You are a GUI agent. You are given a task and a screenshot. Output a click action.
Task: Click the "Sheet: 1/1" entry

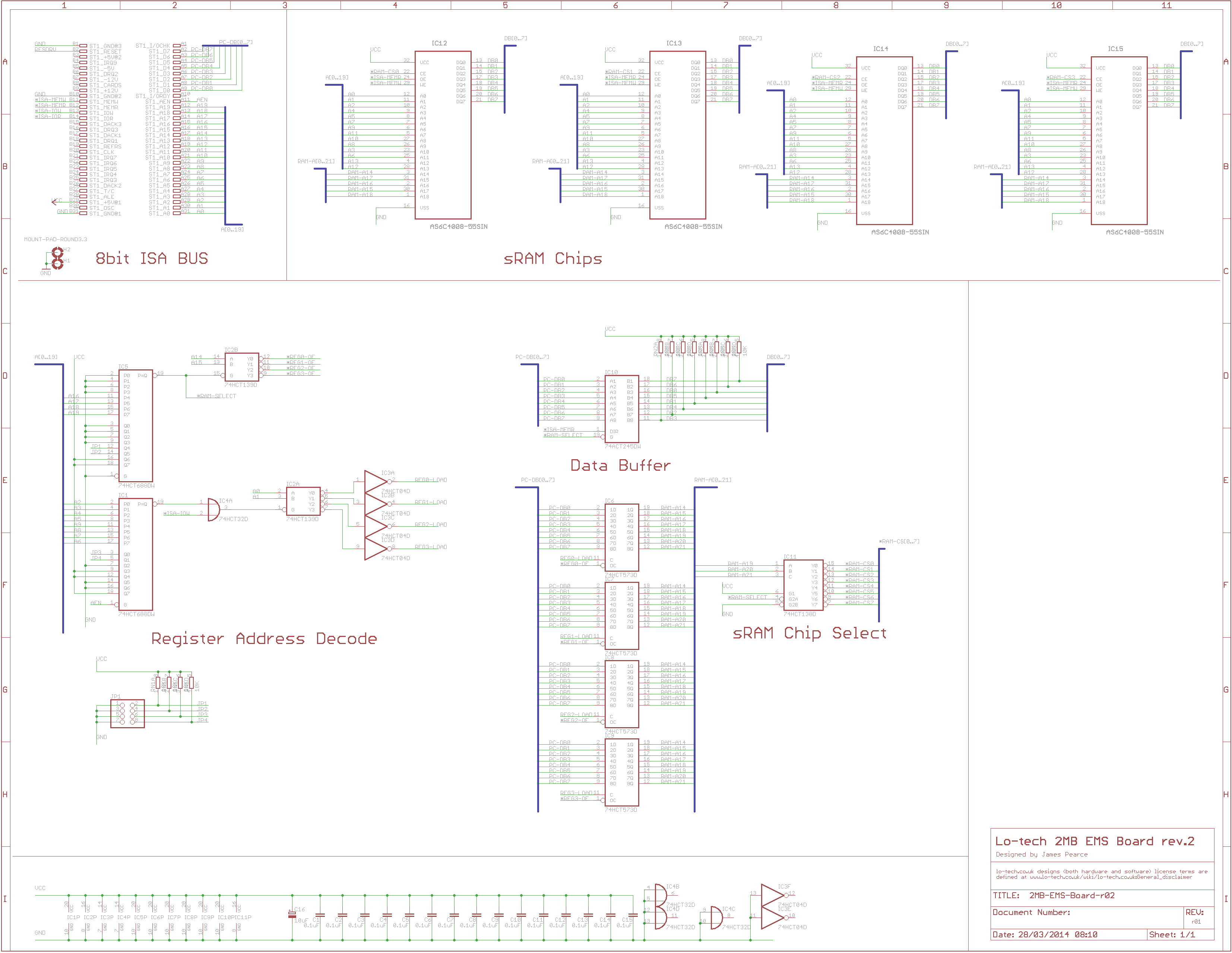(x=1172, y=935)
